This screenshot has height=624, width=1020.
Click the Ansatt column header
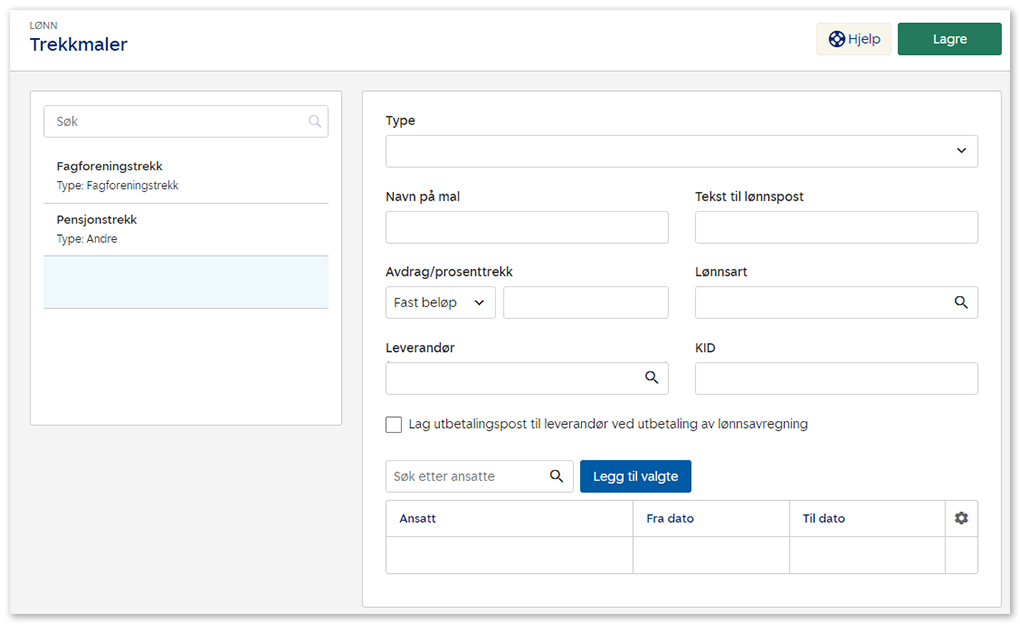[418, 518]
